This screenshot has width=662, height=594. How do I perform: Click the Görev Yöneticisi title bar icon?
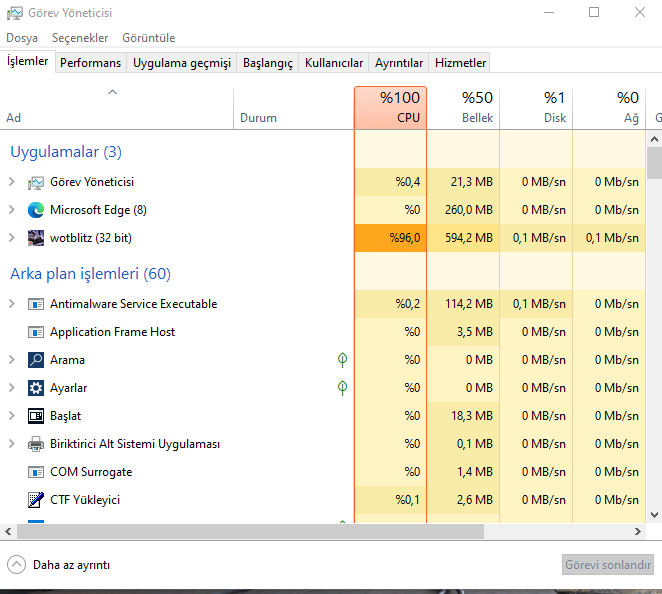pos(14,13)
